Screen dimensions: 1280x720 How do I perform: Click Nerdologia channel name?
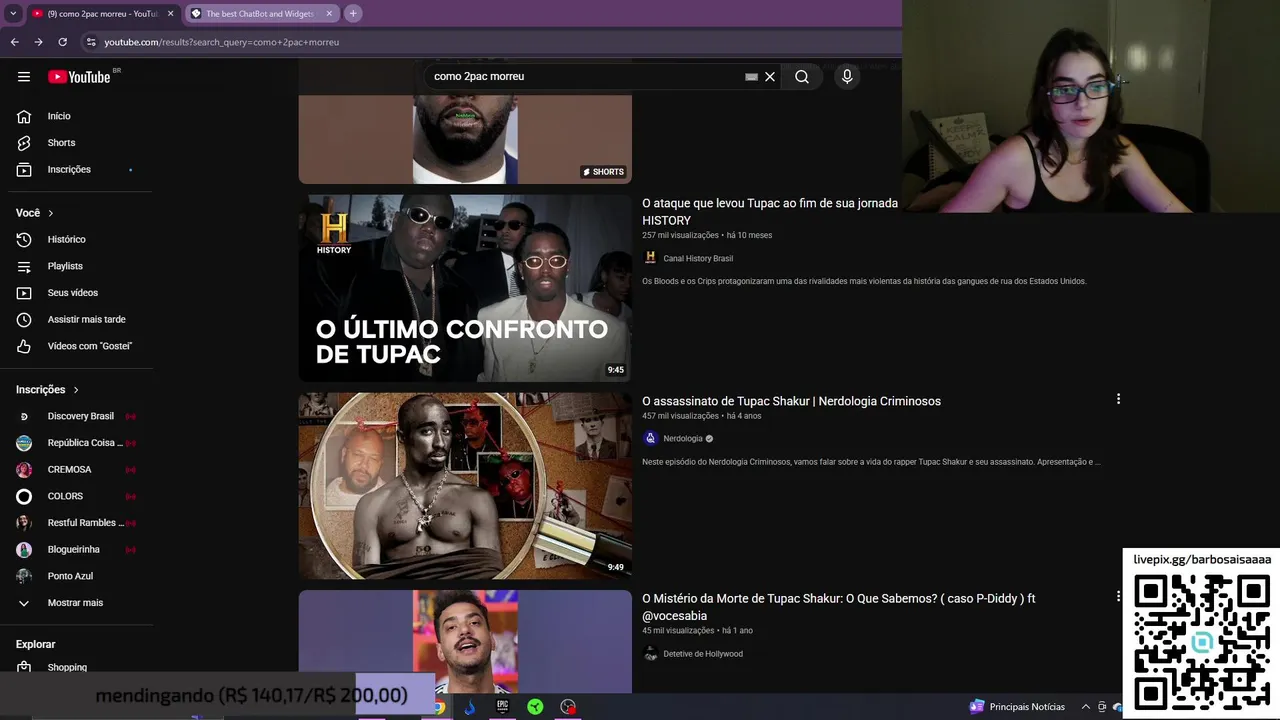[x=683, y=438]
